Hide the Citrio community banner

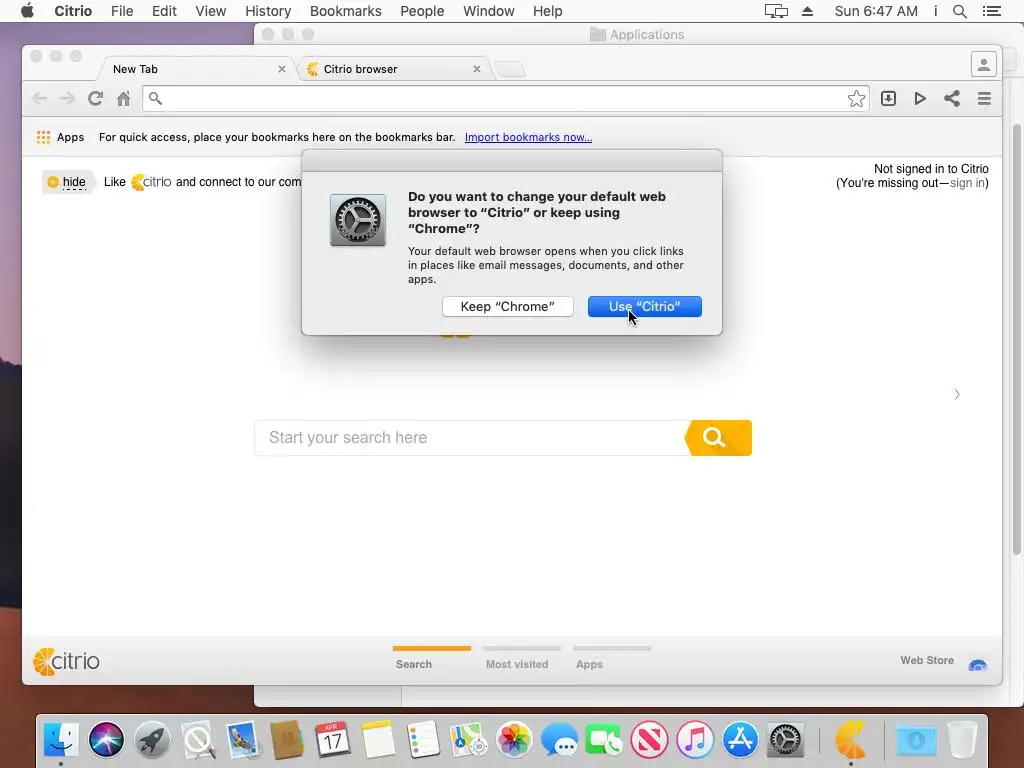click(67, 182)
